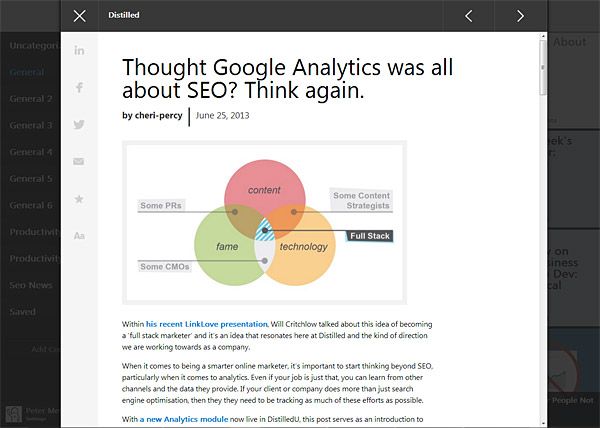Share the article on Twitter
The image size is (600, 428).
coord(79,125)
